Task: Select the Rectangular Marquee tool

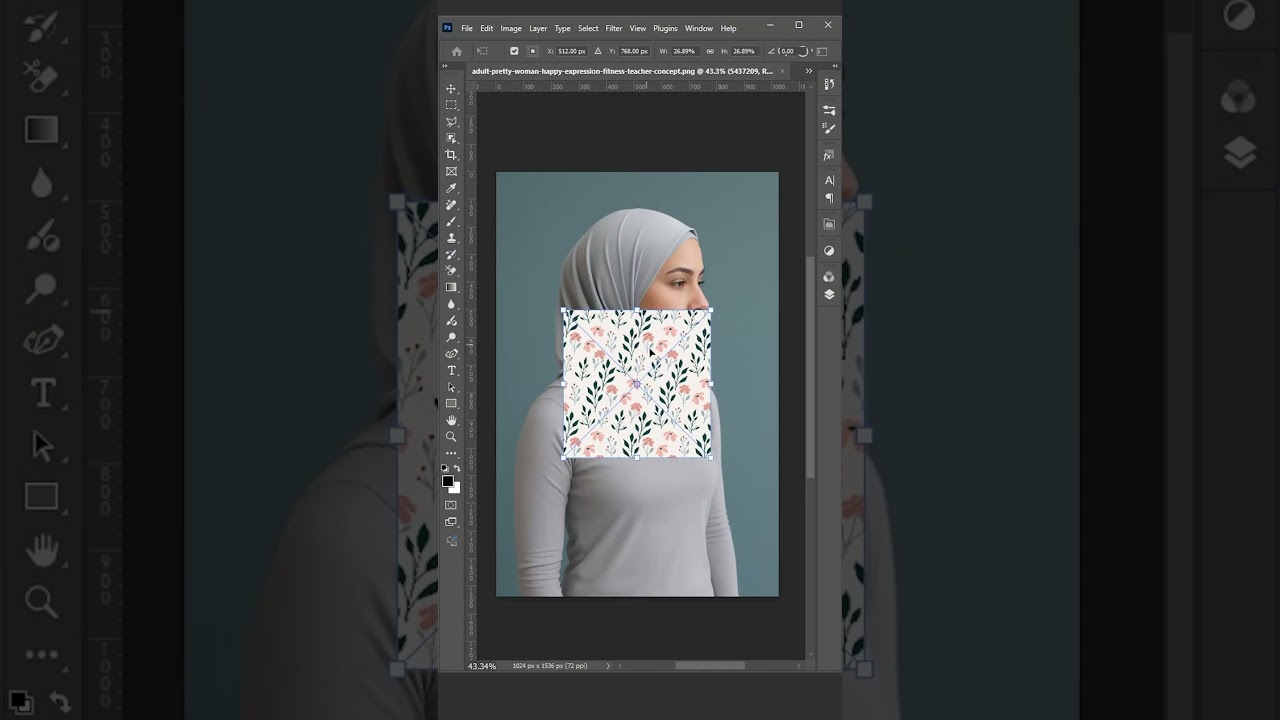Action: (x=451, y=105)
